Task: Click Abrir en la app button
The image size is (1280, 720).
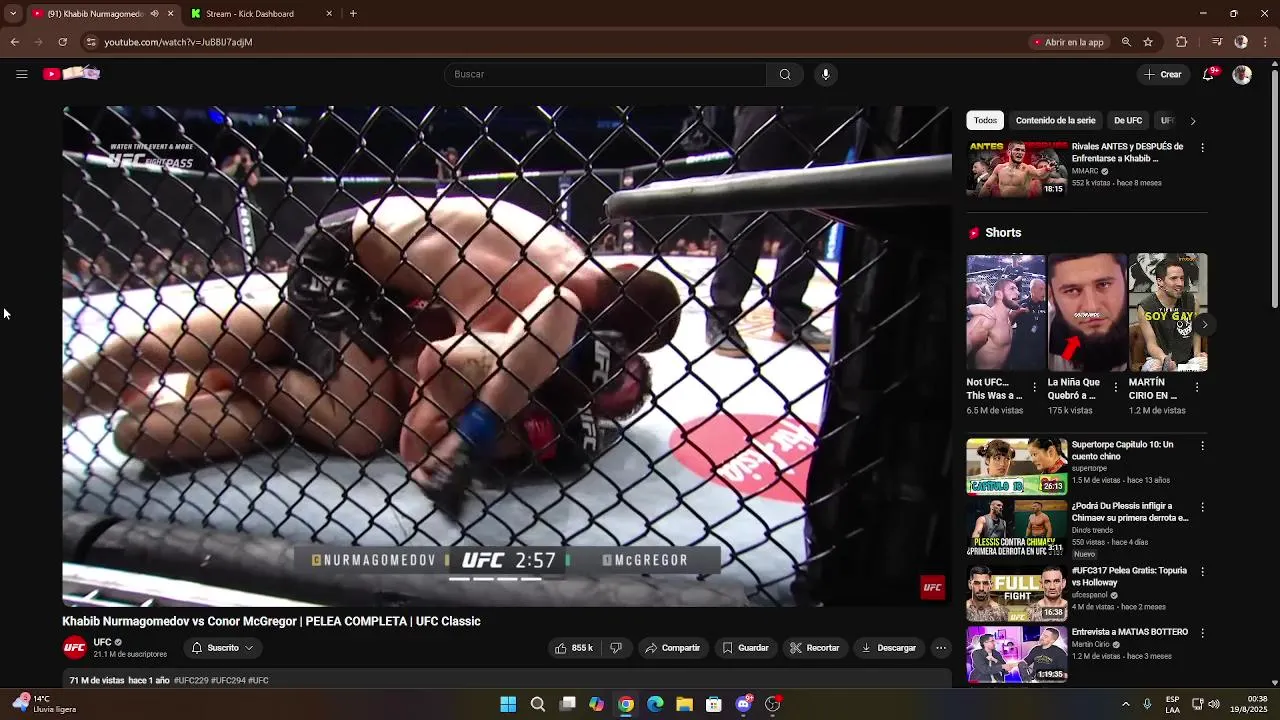Action: (1068, 42)
